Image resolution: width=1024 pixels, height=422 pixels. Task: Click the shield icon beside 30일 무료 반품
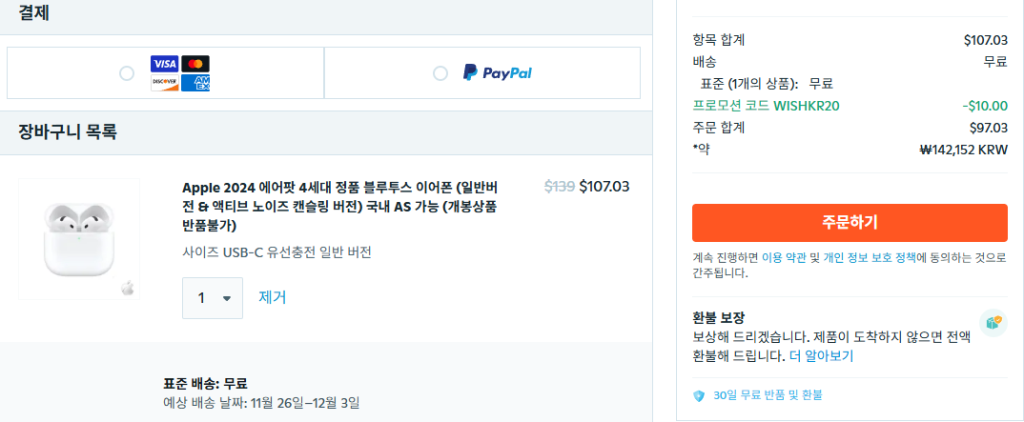[x=699, y=396]
